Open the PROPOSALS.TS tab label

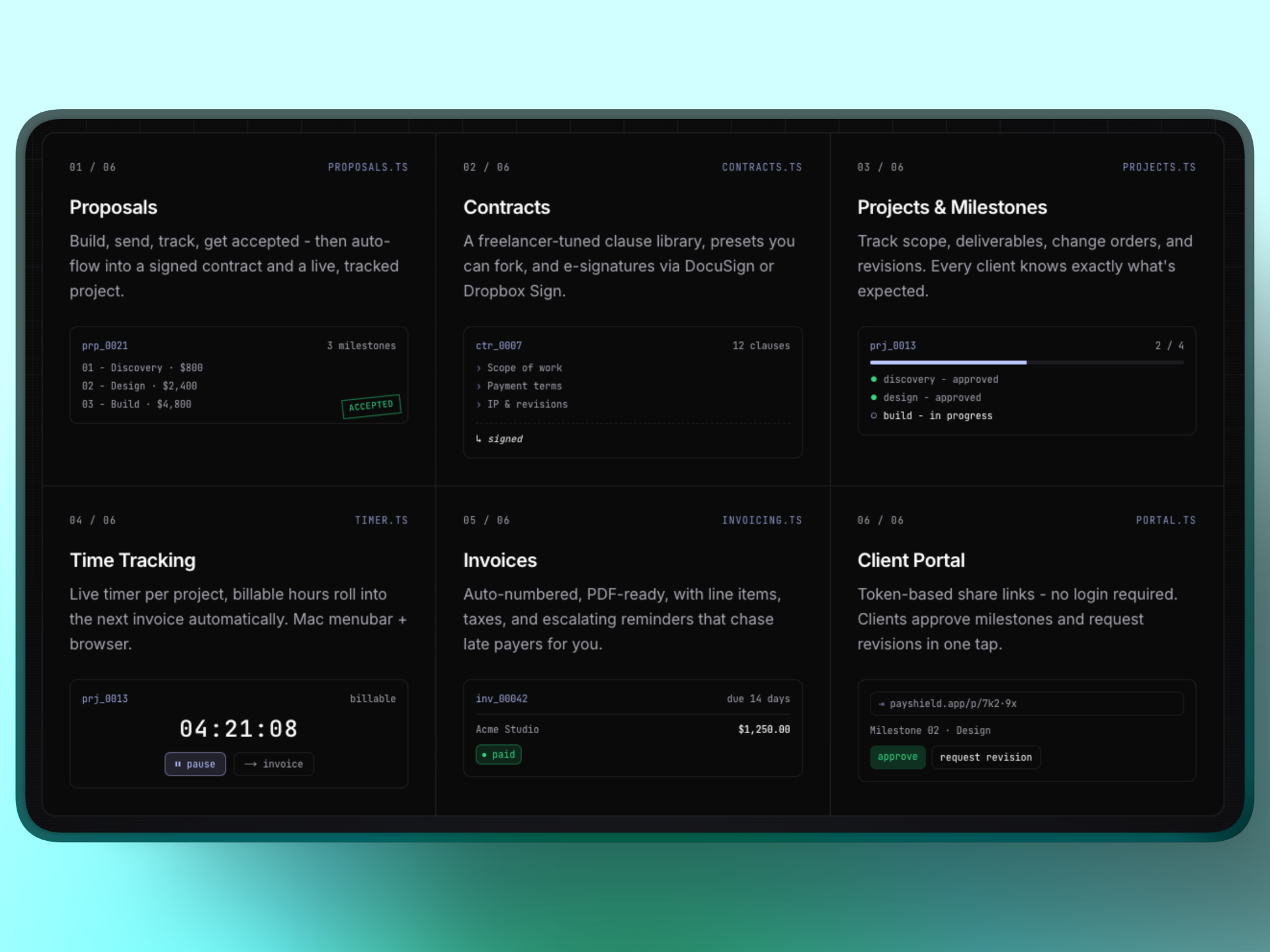(368, 167)
